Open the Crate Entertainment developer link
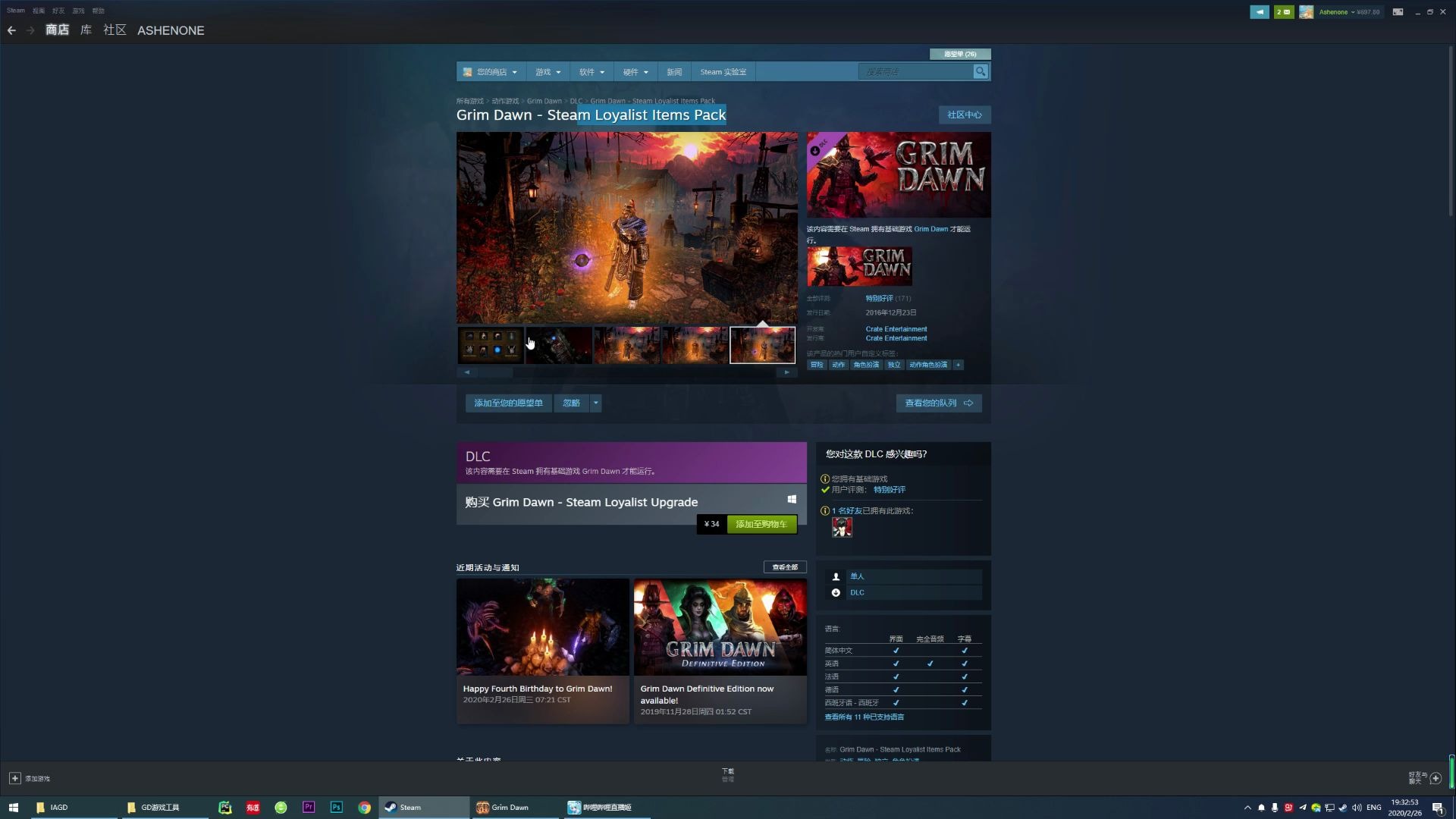Image resolution: width=1456 pixels, height=819 pixels. [x=896, y=329]
